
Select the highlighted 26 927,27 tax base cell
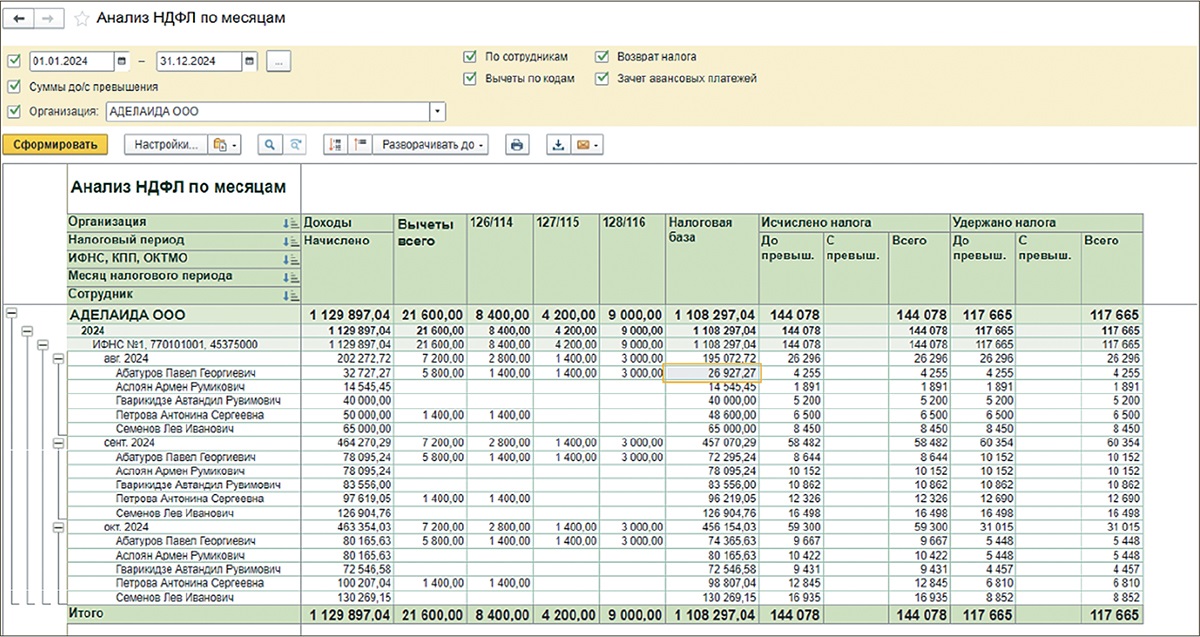tap(712, 372)
